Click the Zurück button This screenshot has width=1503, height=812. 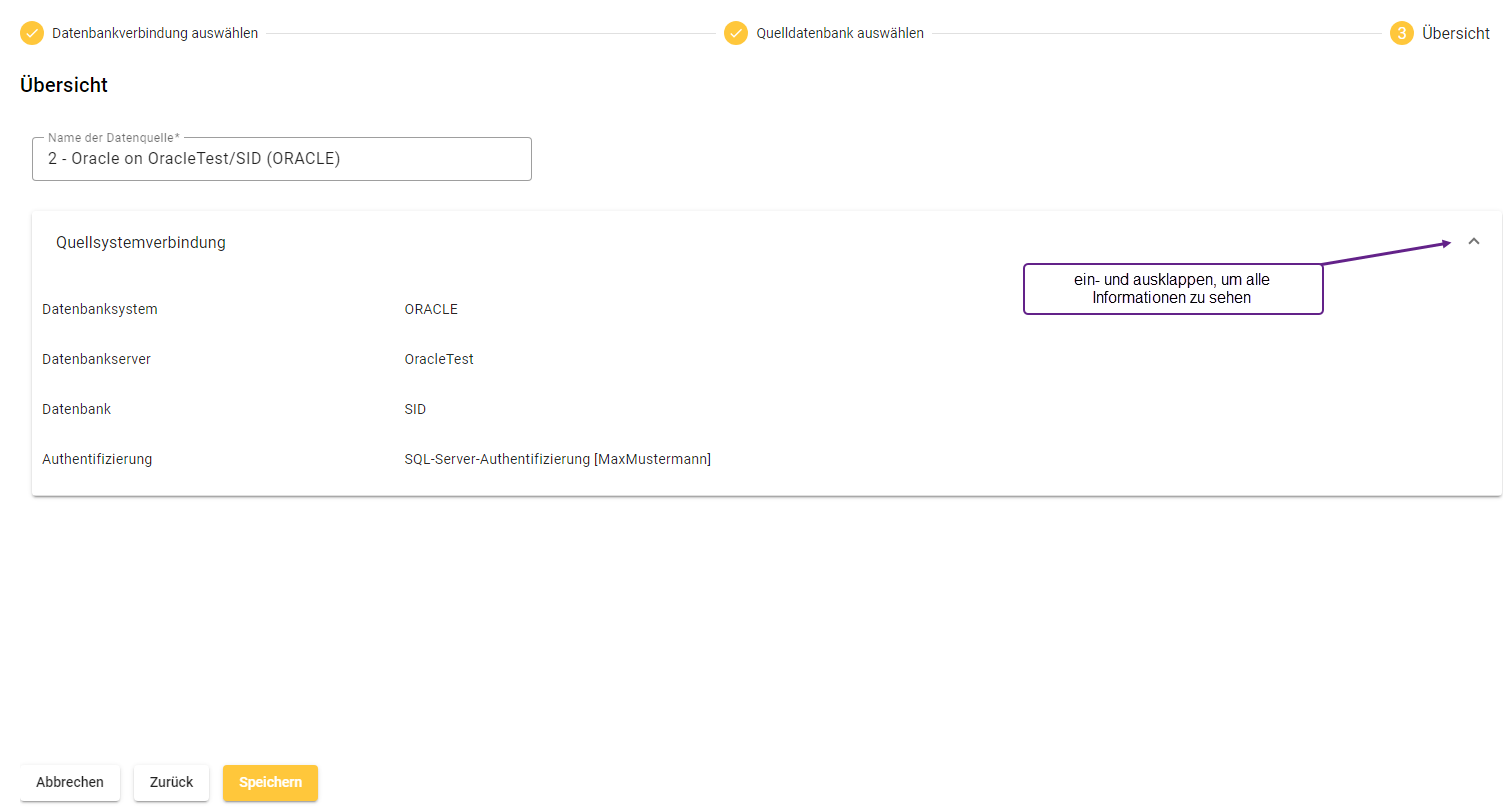[171, 782]
